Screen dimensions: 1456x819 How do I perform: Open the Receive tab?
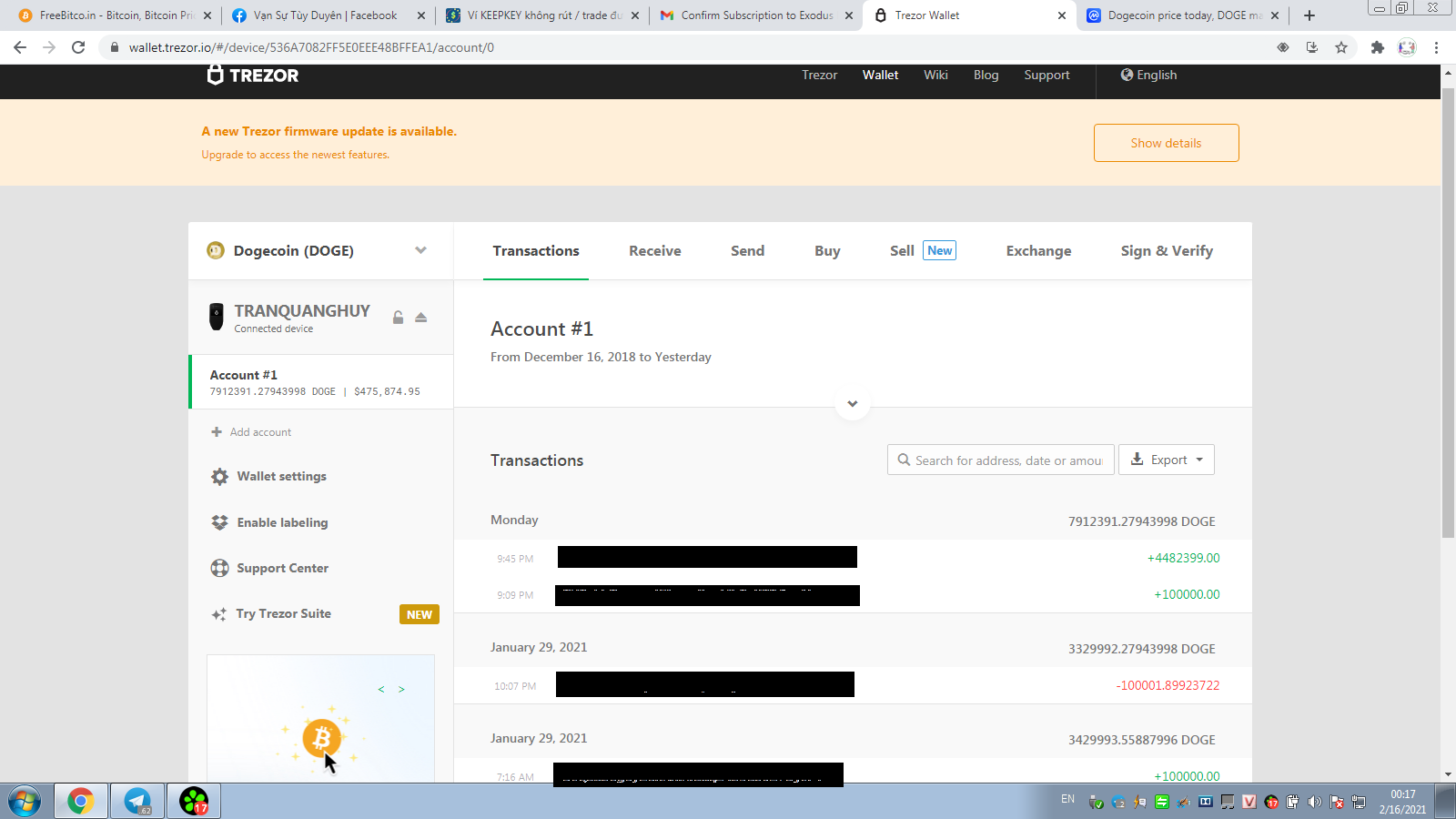pos(655,251)
